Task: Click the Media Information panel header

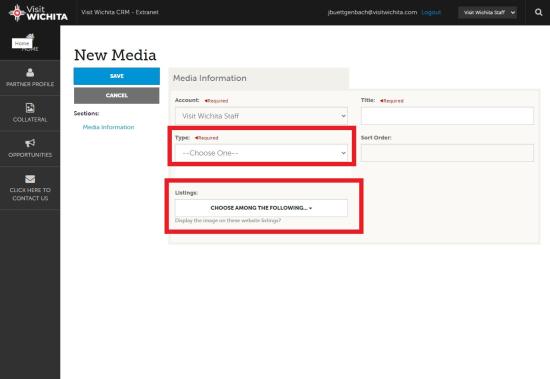Action: (259, 78)
